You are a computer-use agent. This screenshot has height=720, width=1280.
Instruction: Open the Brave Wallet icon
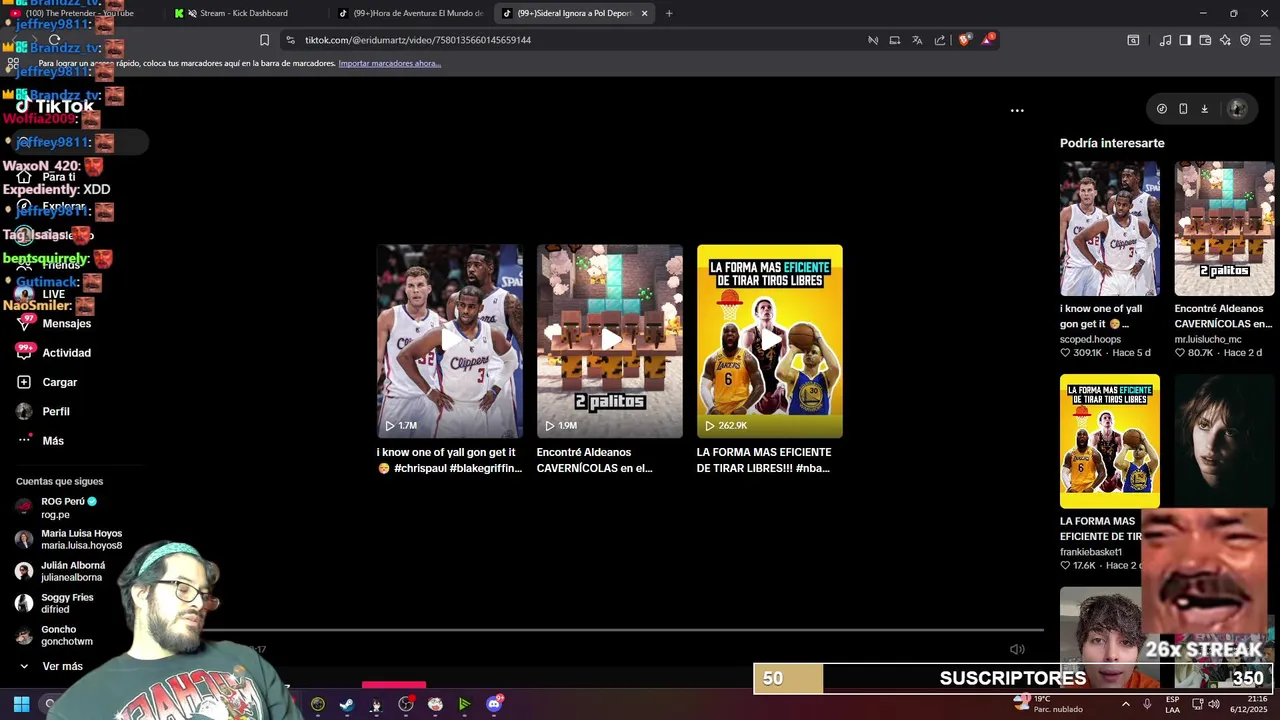pos(1205,40)
